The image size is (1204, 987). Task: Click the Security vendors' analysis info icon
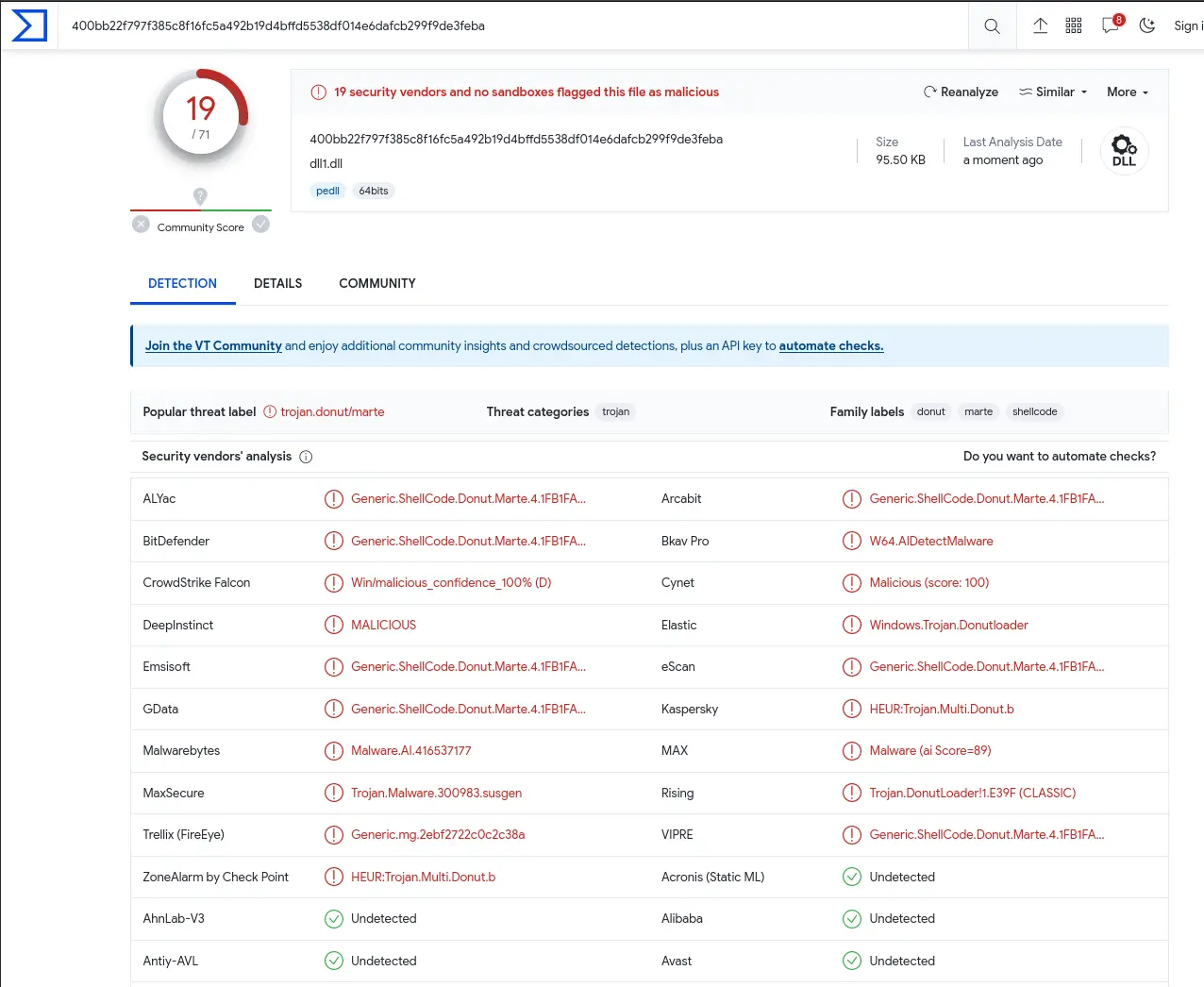306,457
